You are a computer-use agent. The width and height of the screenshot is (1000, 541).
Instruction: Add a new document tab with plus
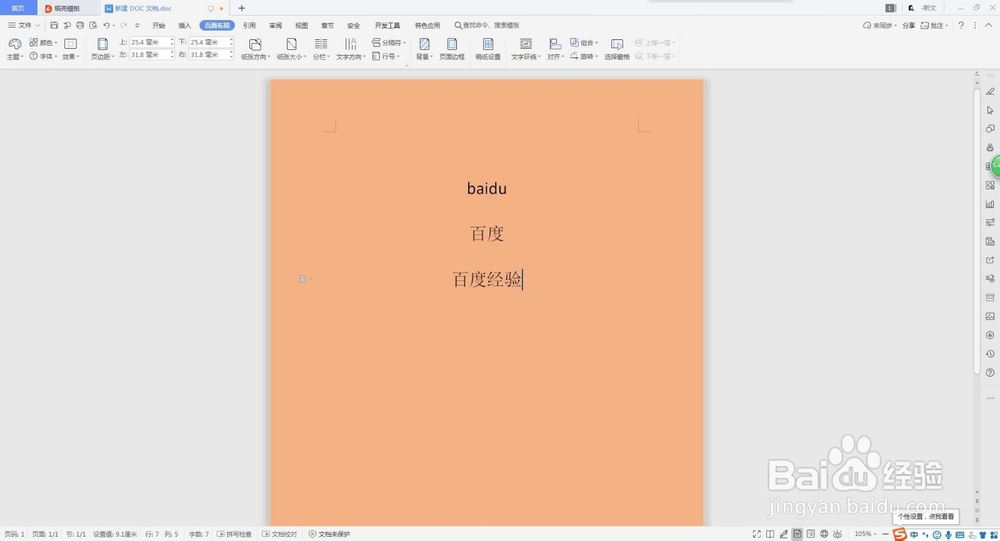[x=242, y=8]
